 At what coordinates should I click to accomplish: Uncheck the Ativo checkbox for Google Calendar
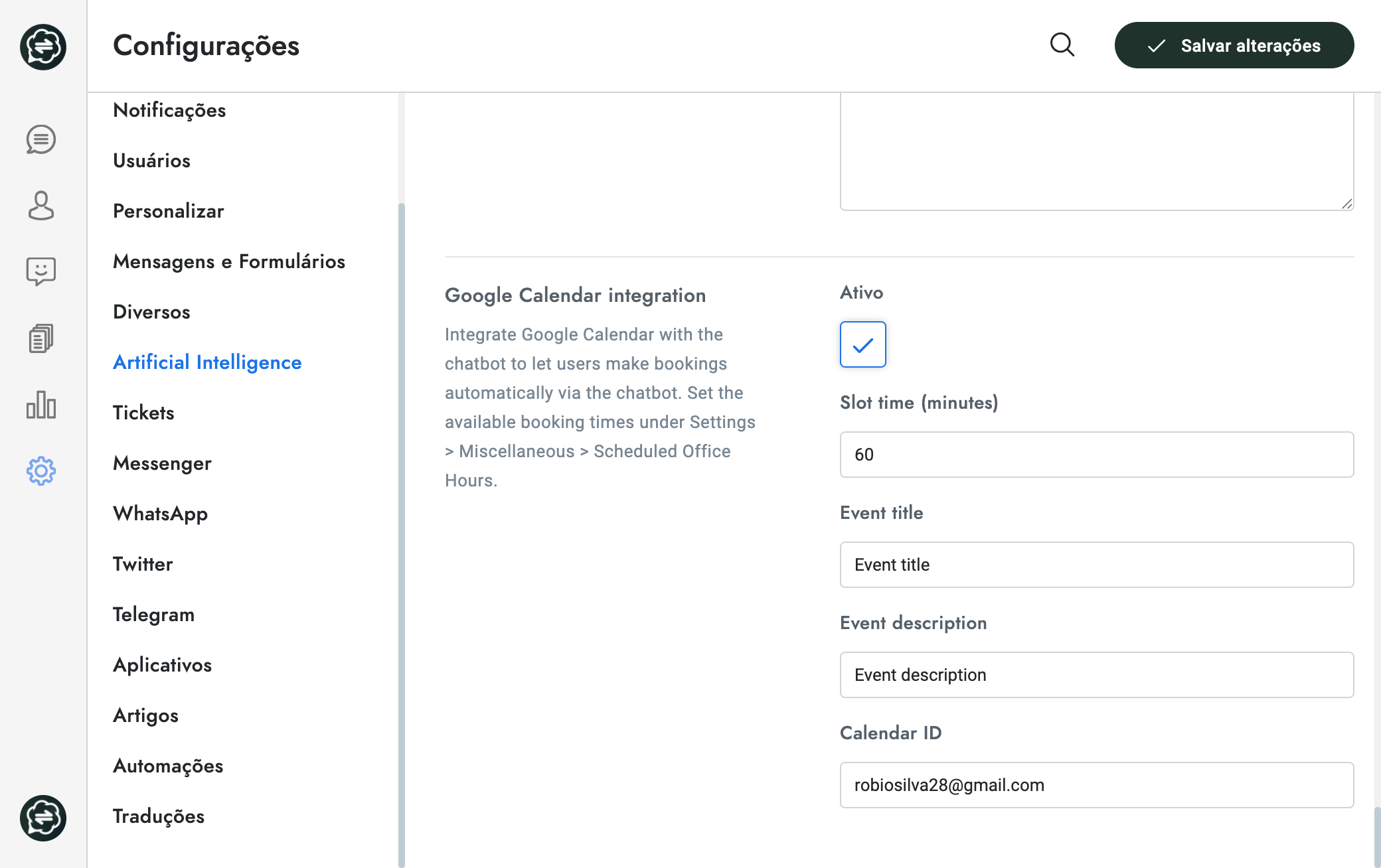pos(863,344)
